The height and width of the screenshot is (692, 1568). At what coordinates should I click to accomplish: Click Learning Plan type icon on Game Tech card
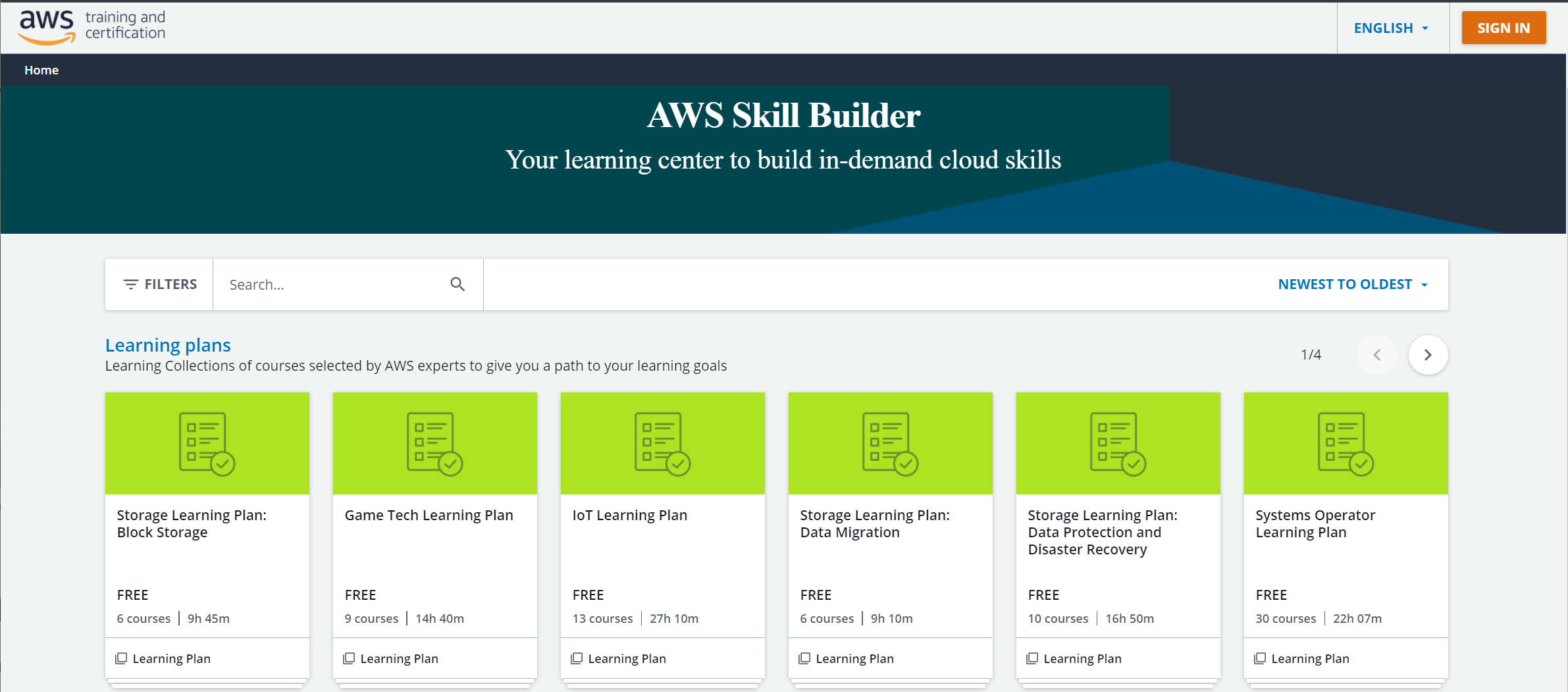[349, 658]
